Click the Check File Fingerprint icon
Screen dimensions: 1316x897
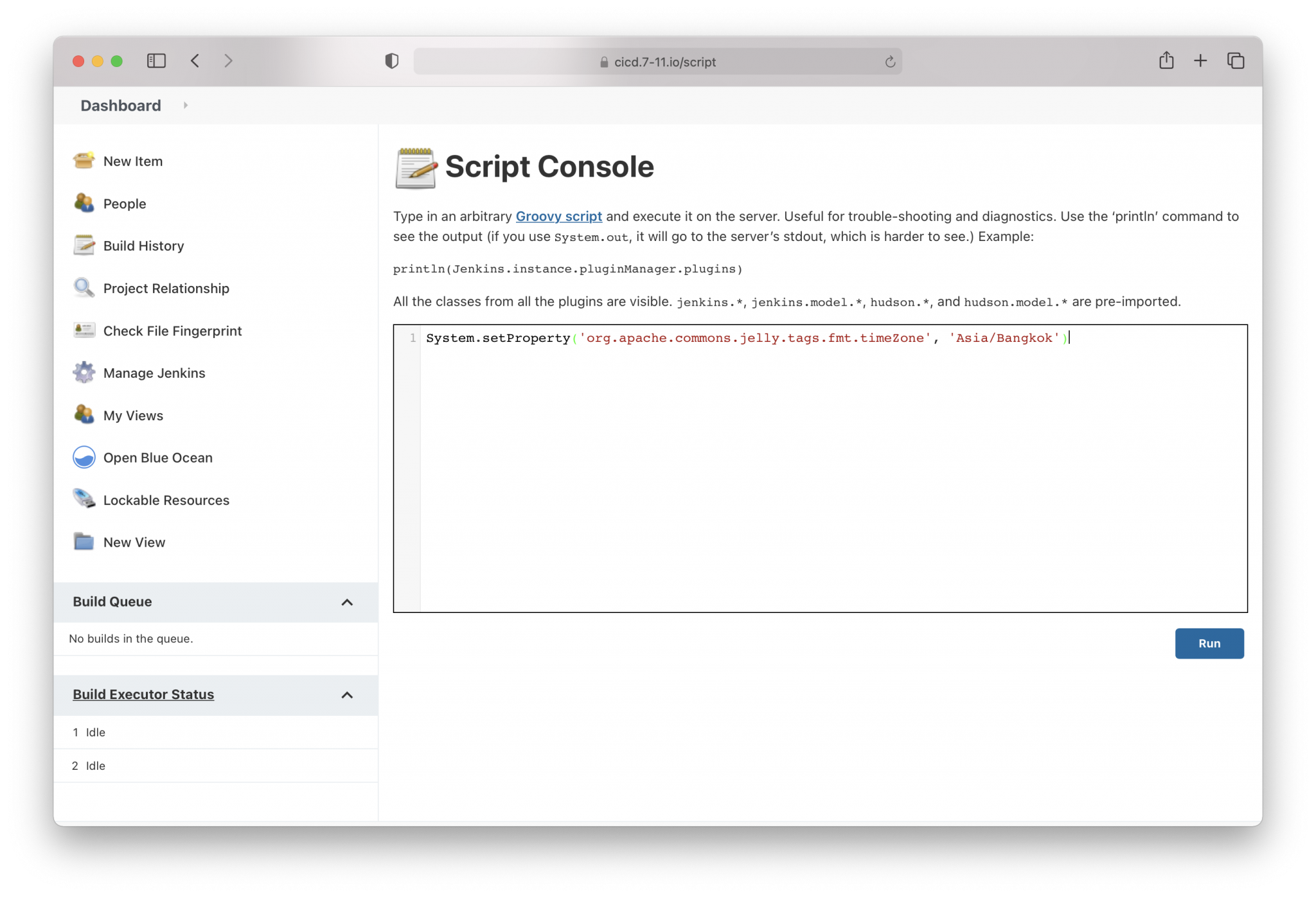84,330
